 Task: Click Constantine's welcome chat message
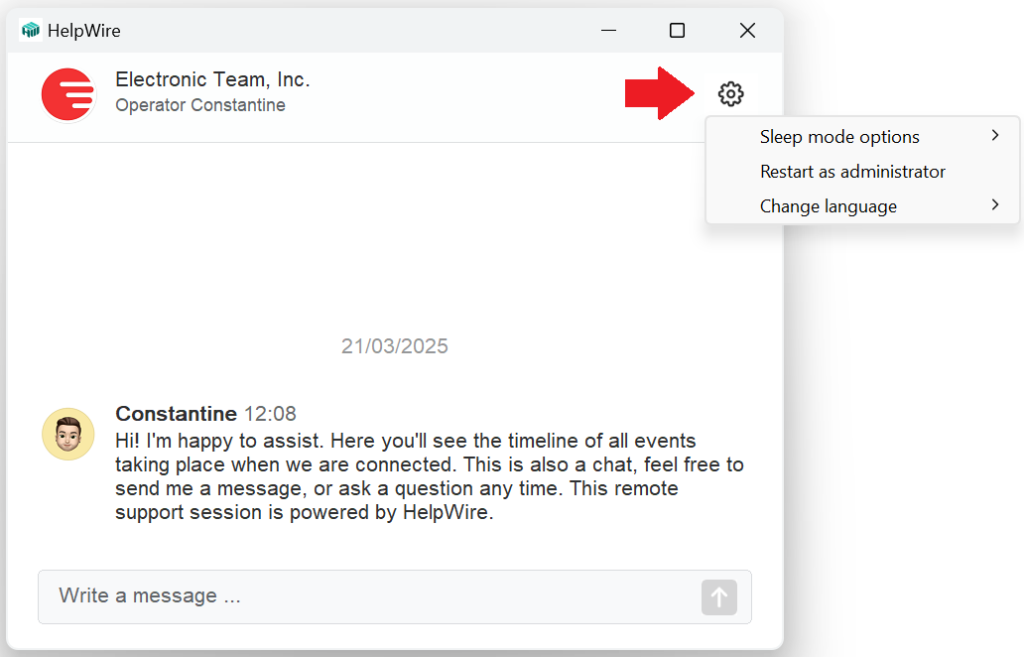pyautogui.click(x=400, y=476)
